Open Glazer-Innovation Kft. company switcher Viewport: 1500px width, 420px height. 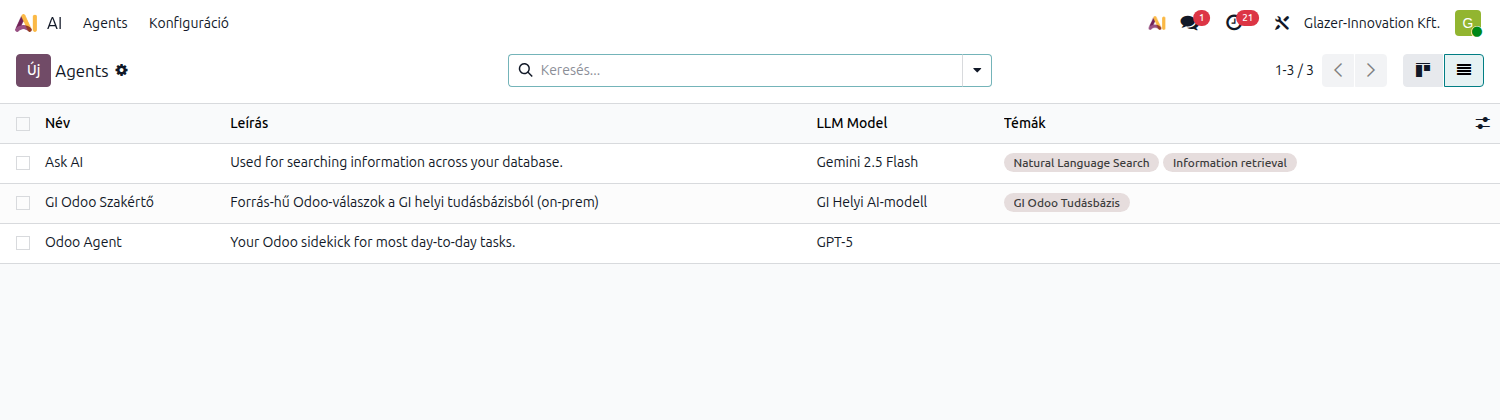tap(1372, 23)
